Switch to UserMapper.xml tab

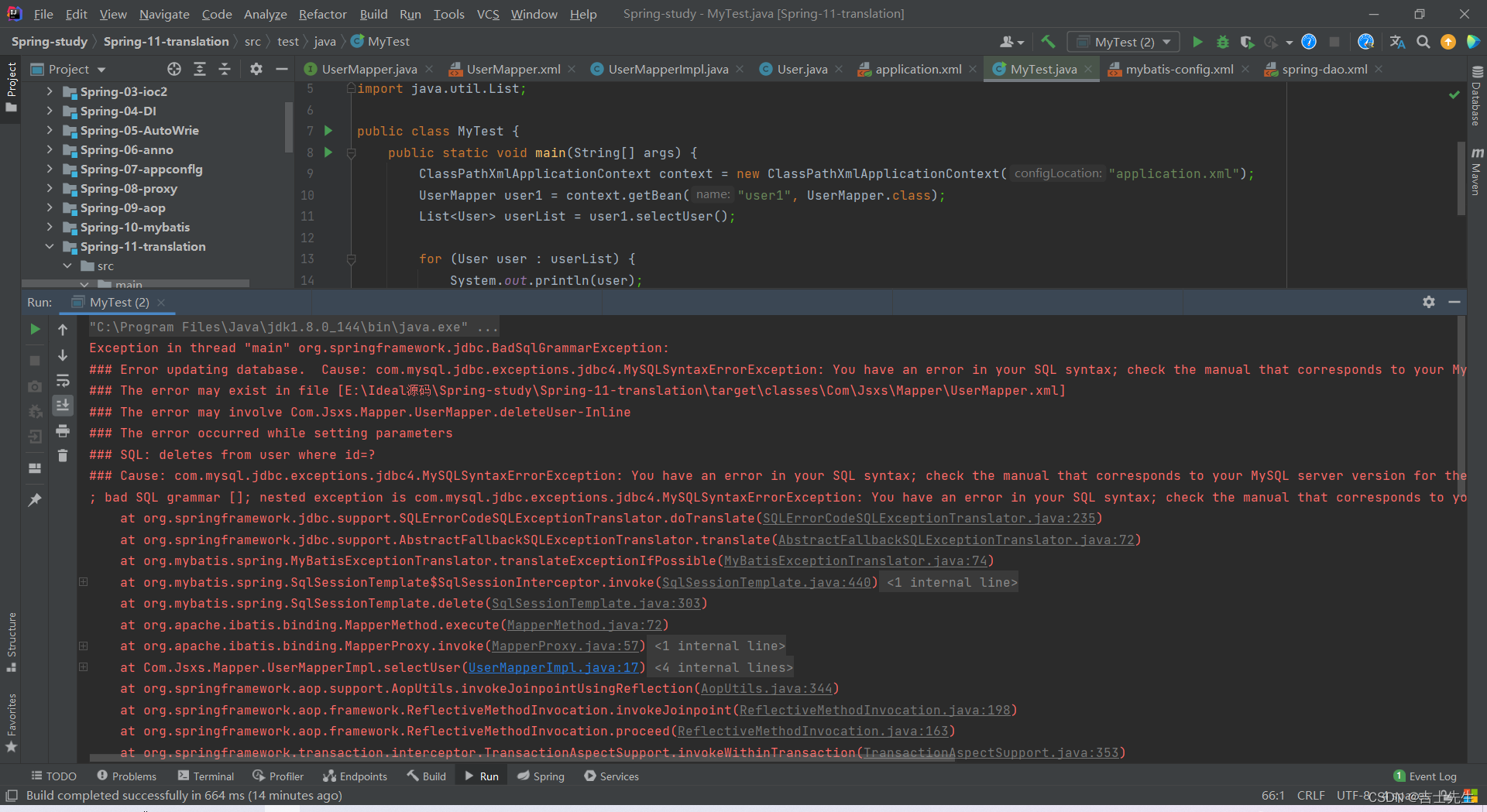(513, 69)
